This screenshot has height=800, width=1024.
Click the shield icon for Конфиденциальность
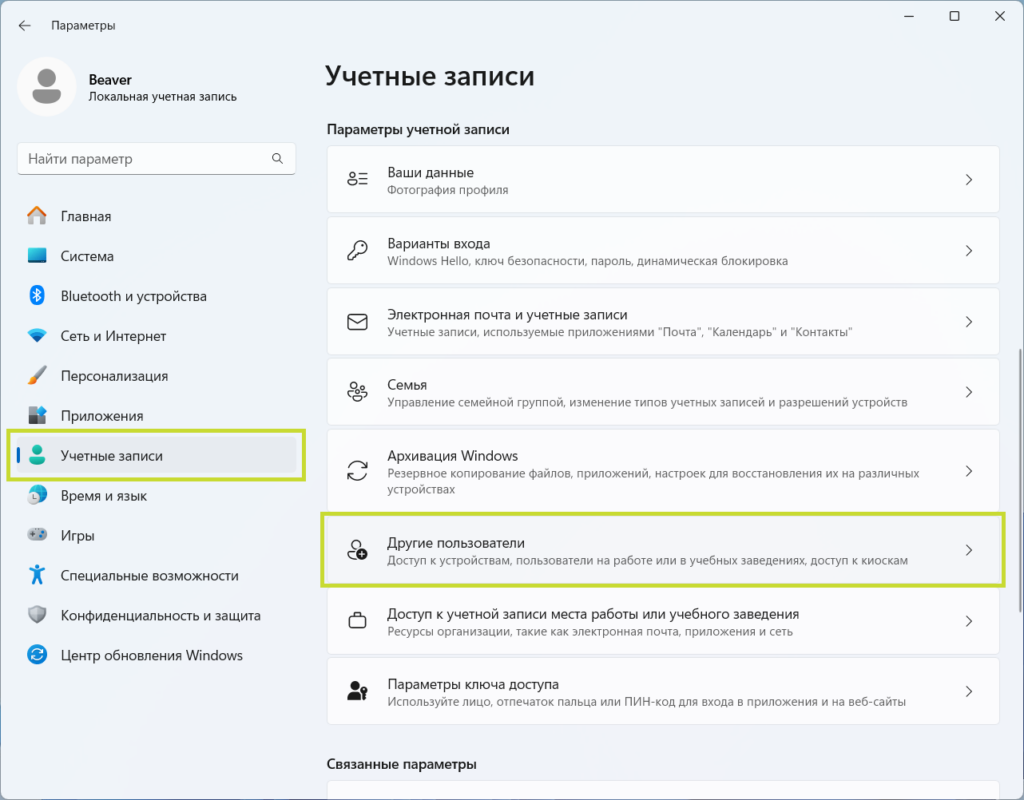[x=37, y=615]
